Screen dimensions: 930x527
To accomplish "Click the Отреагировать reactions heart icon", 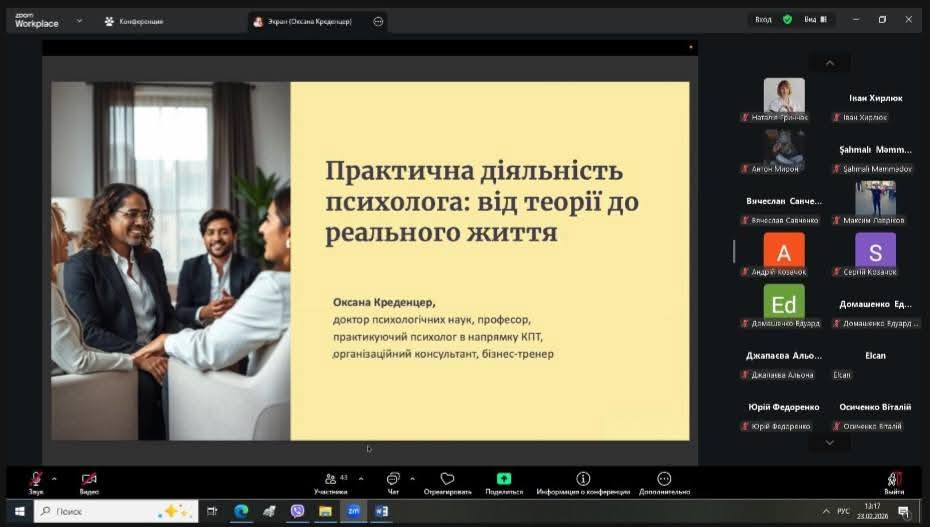I will pos(447,480).
